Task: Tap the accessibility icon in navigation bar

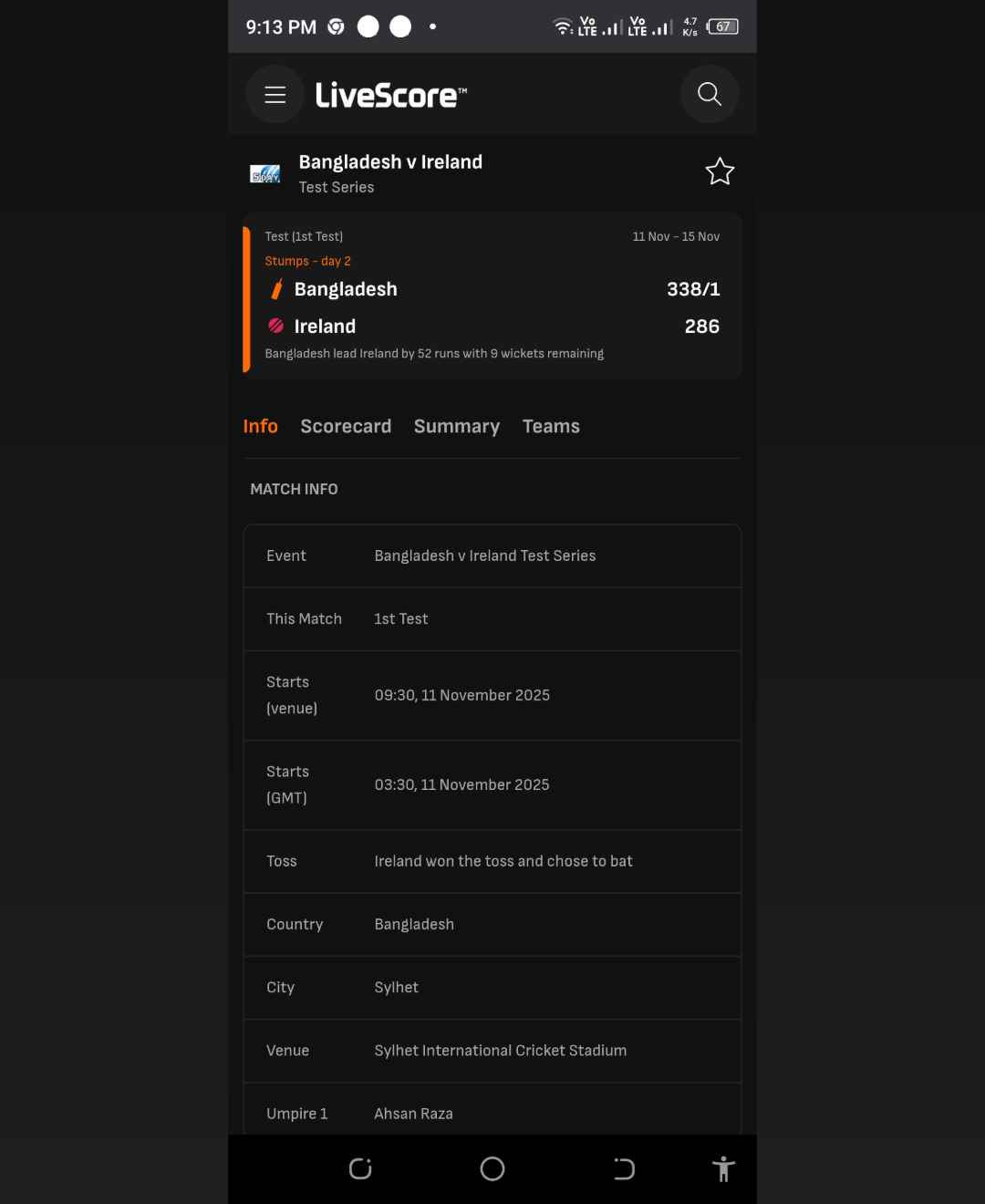Action: (723, 1168)
